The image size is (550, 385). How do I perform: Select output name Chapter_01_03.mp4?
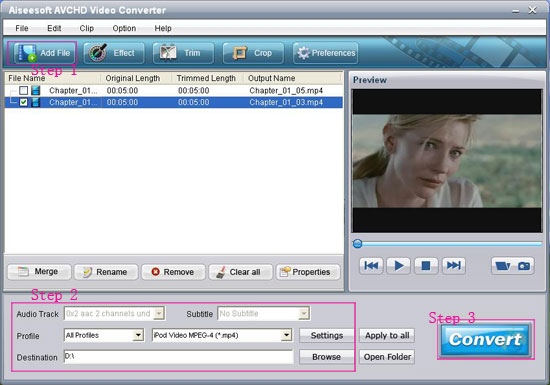pos(286,102)
